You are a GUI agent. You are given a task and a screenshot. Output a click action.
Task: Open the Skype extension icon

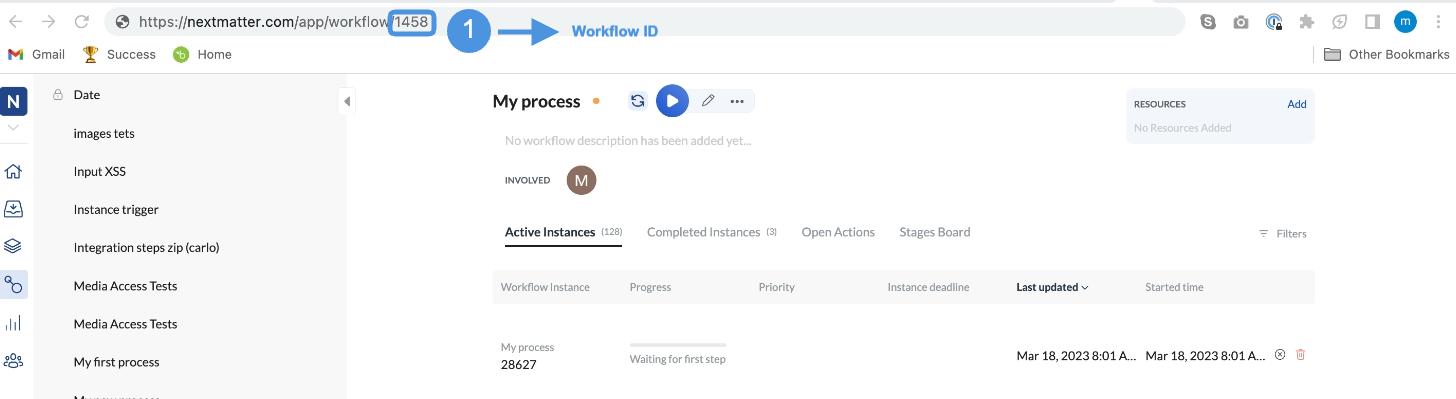tap(1209, 21)
